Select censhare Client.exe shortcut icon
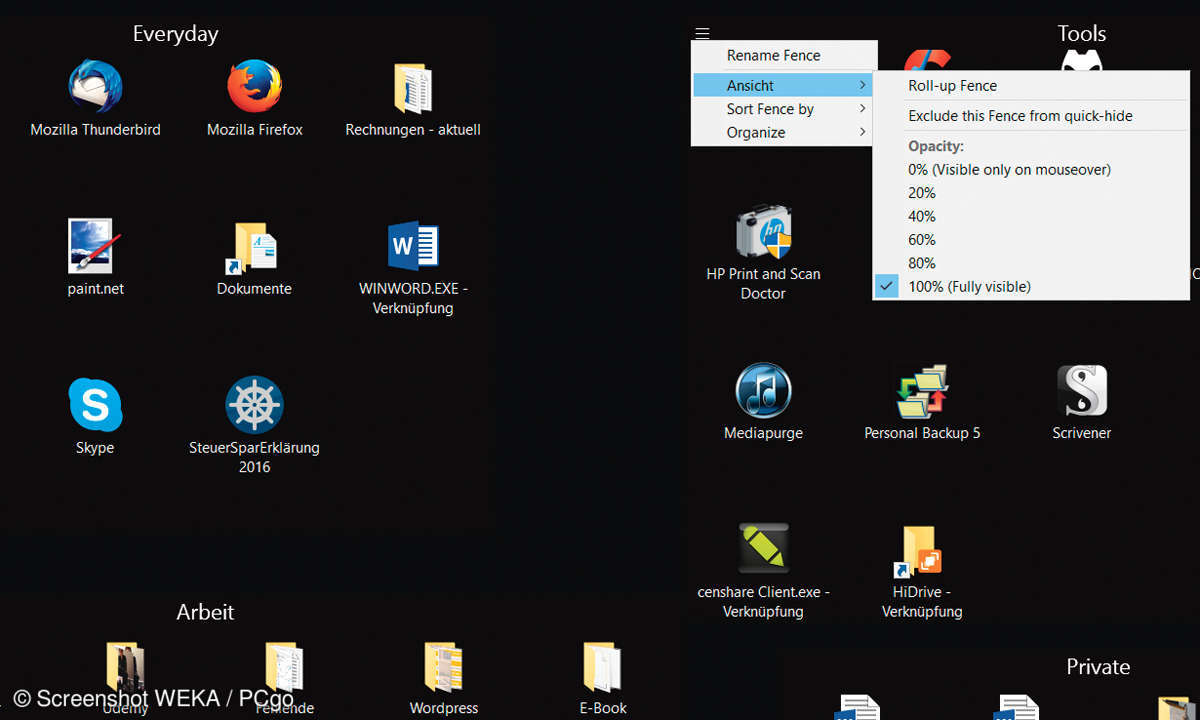Viewport: 1200px width, 720px height. 763,549
